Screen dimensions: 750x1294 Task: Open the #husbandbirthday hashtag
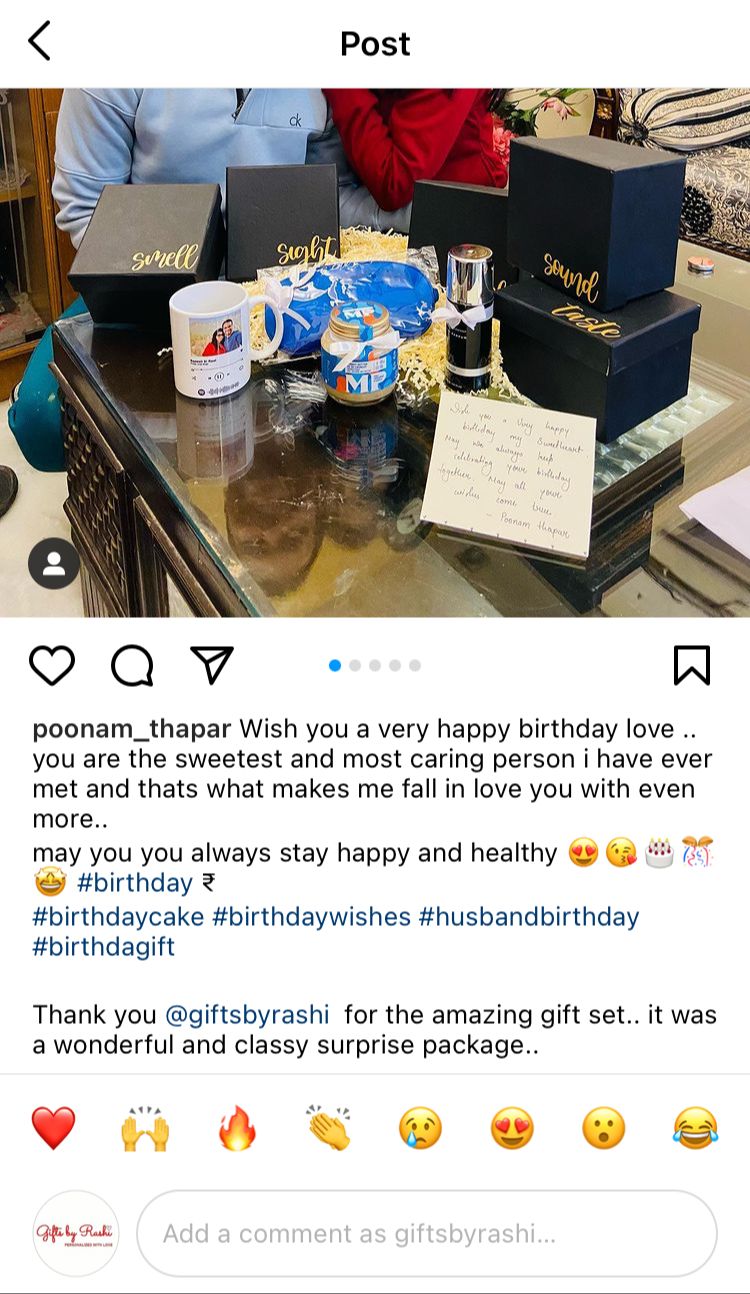[529, 916]
